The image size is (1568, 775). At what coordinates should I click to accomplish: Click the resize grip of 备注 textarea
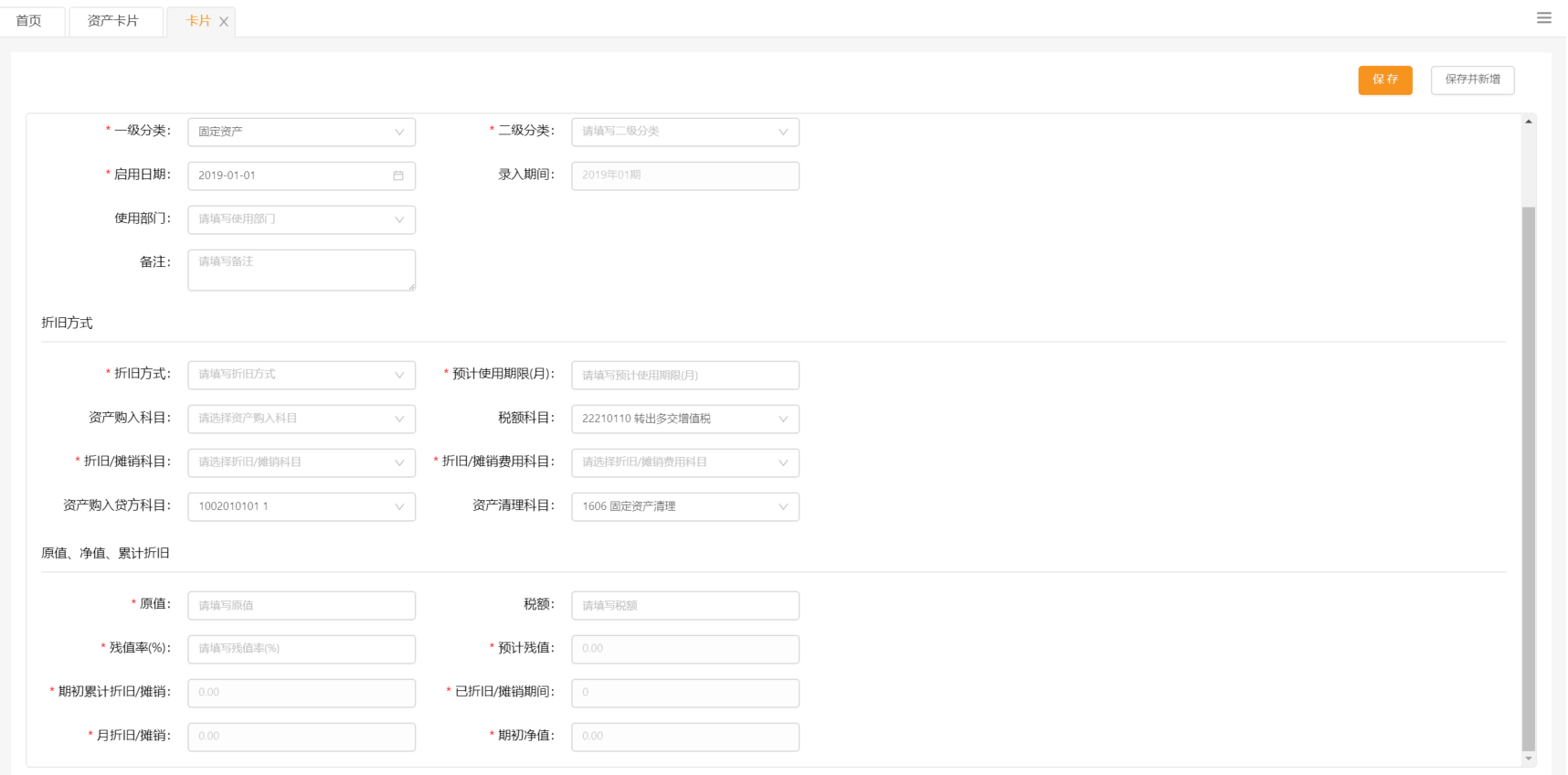click(411, 287)
